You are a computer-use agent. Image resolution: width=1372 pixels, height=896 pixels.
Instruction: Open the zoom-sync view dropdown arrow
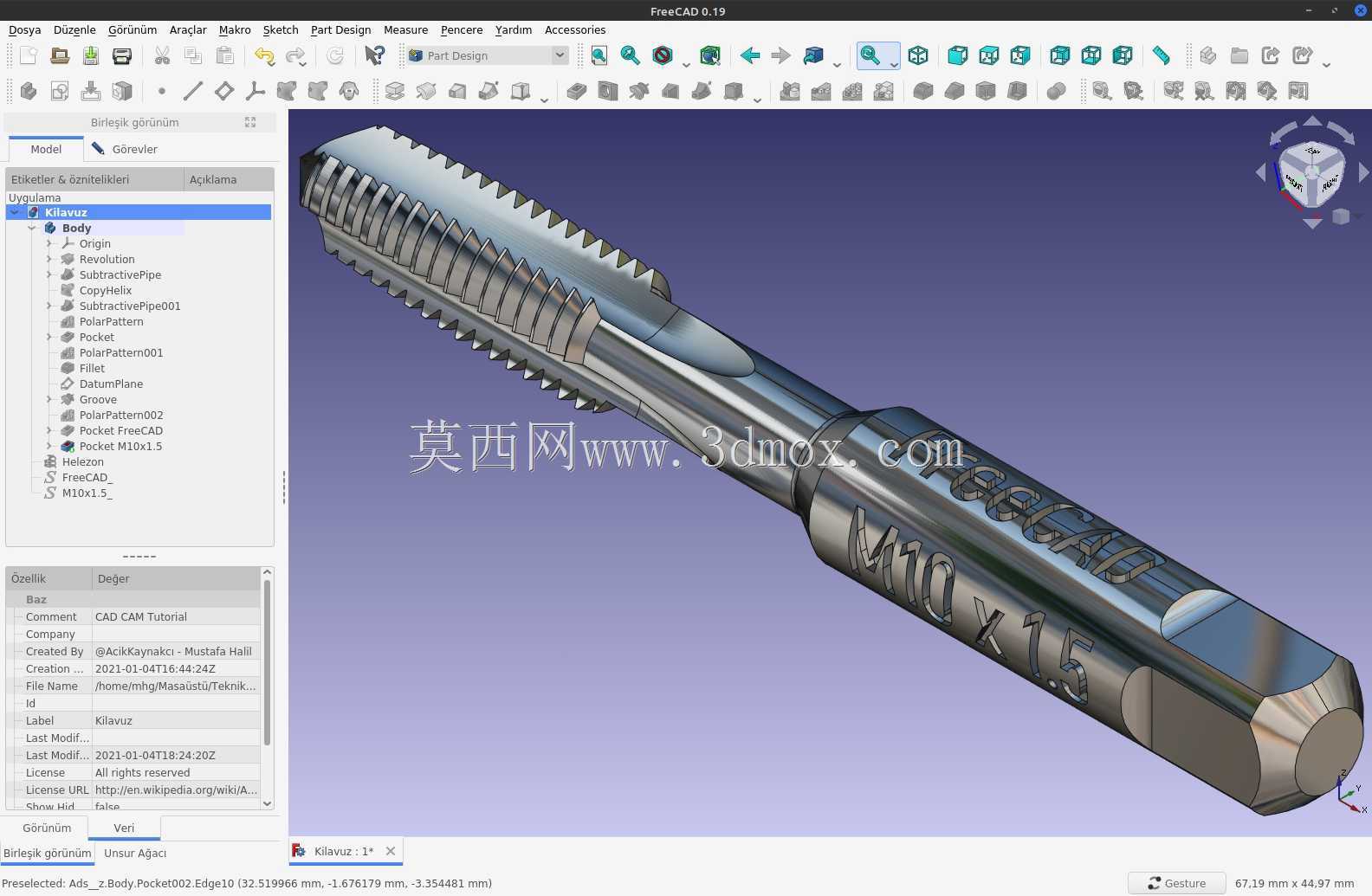[x=894, y=63]
